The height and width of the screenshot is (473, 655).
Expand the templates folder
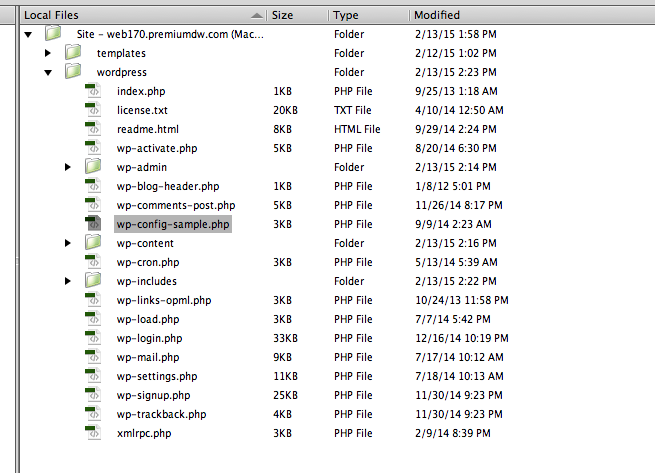pyautogui.click(x=48, y=53)
